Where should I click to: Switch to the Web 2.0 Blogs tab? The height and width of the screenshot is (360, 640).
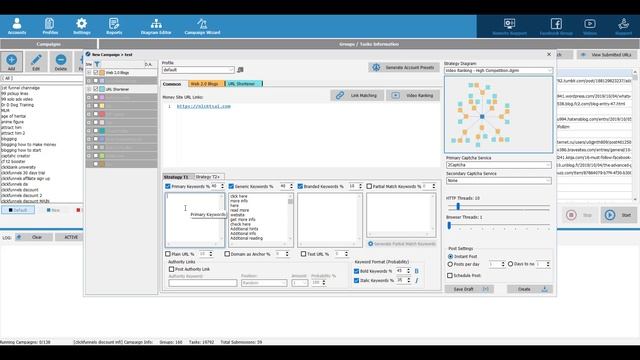coord(206,84)
